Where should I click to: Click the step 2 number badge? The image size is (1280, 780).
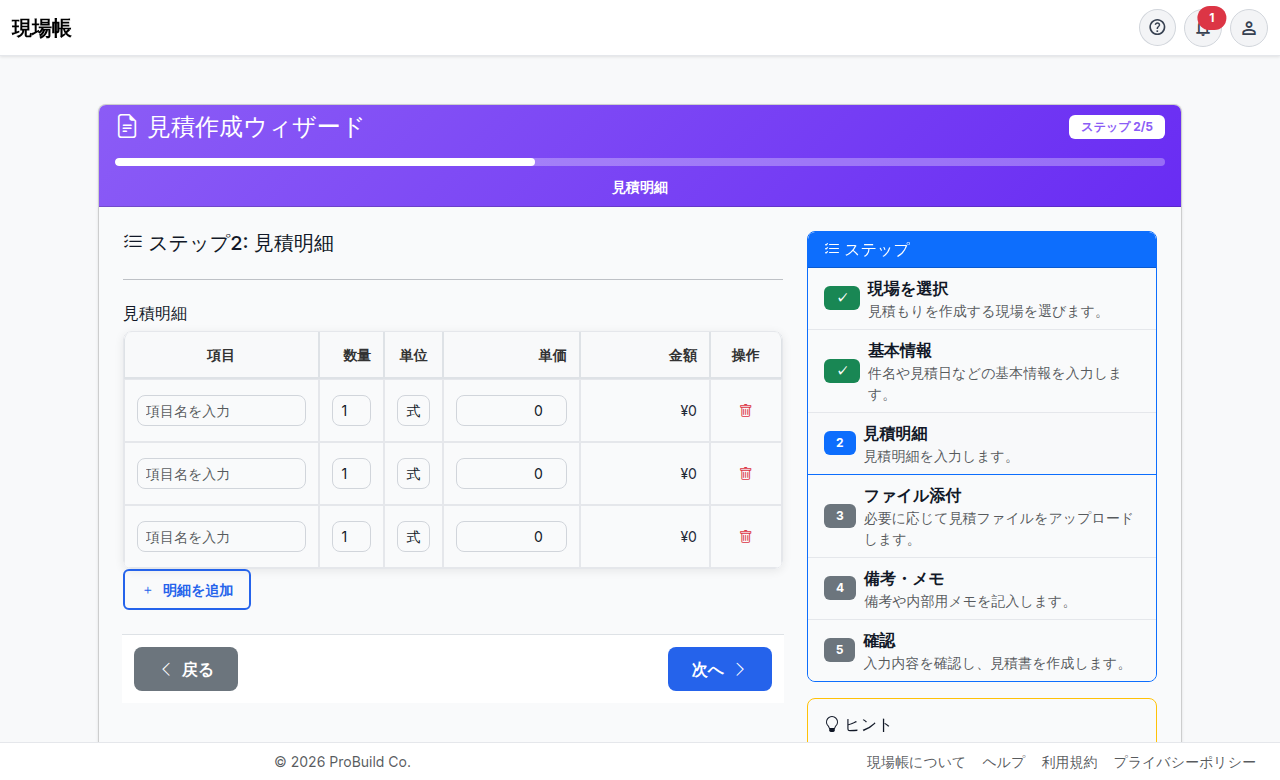coord(840,443)
